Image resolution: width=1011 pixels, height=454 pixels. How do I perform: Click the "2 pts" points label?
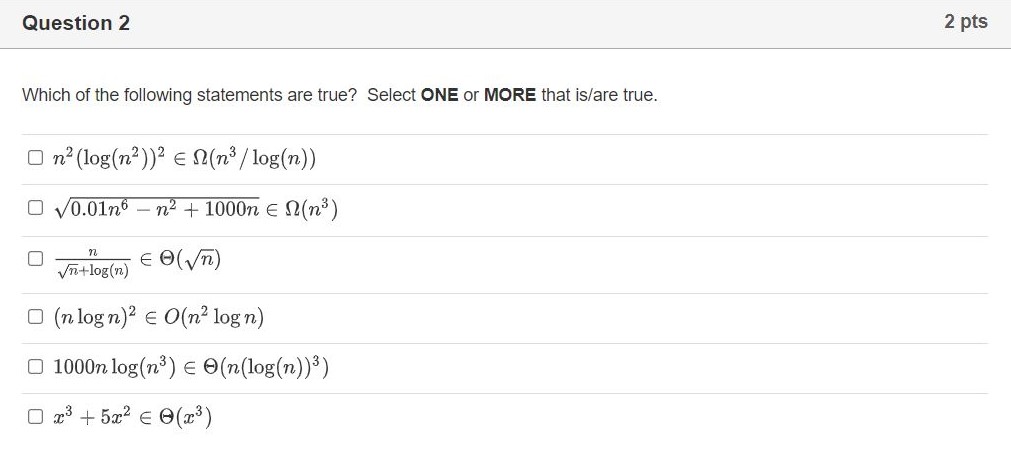point(965,22)
